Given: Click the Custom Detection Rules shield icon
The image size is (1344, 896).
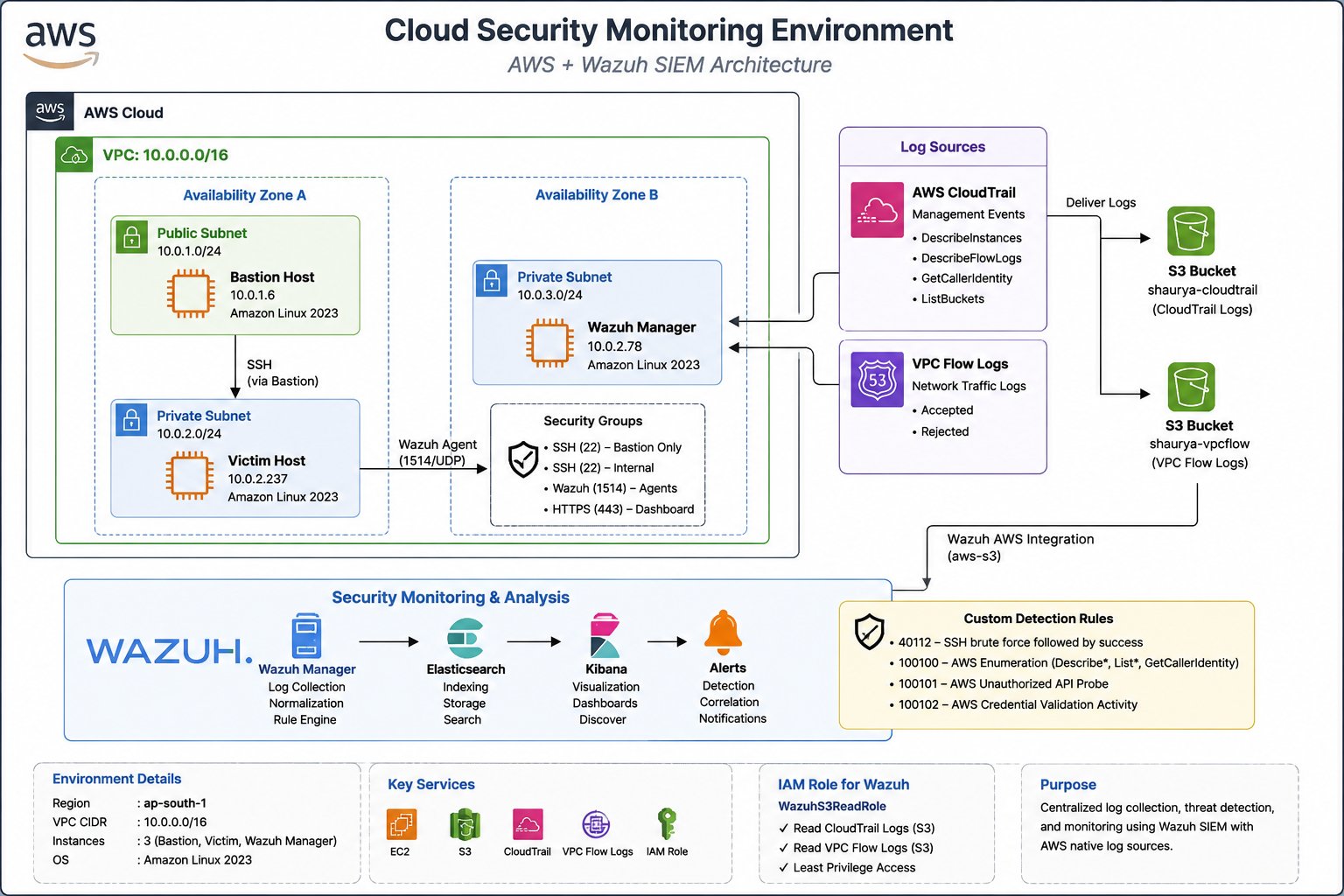Looking at the screenshot, I should [x=869, y=631].
